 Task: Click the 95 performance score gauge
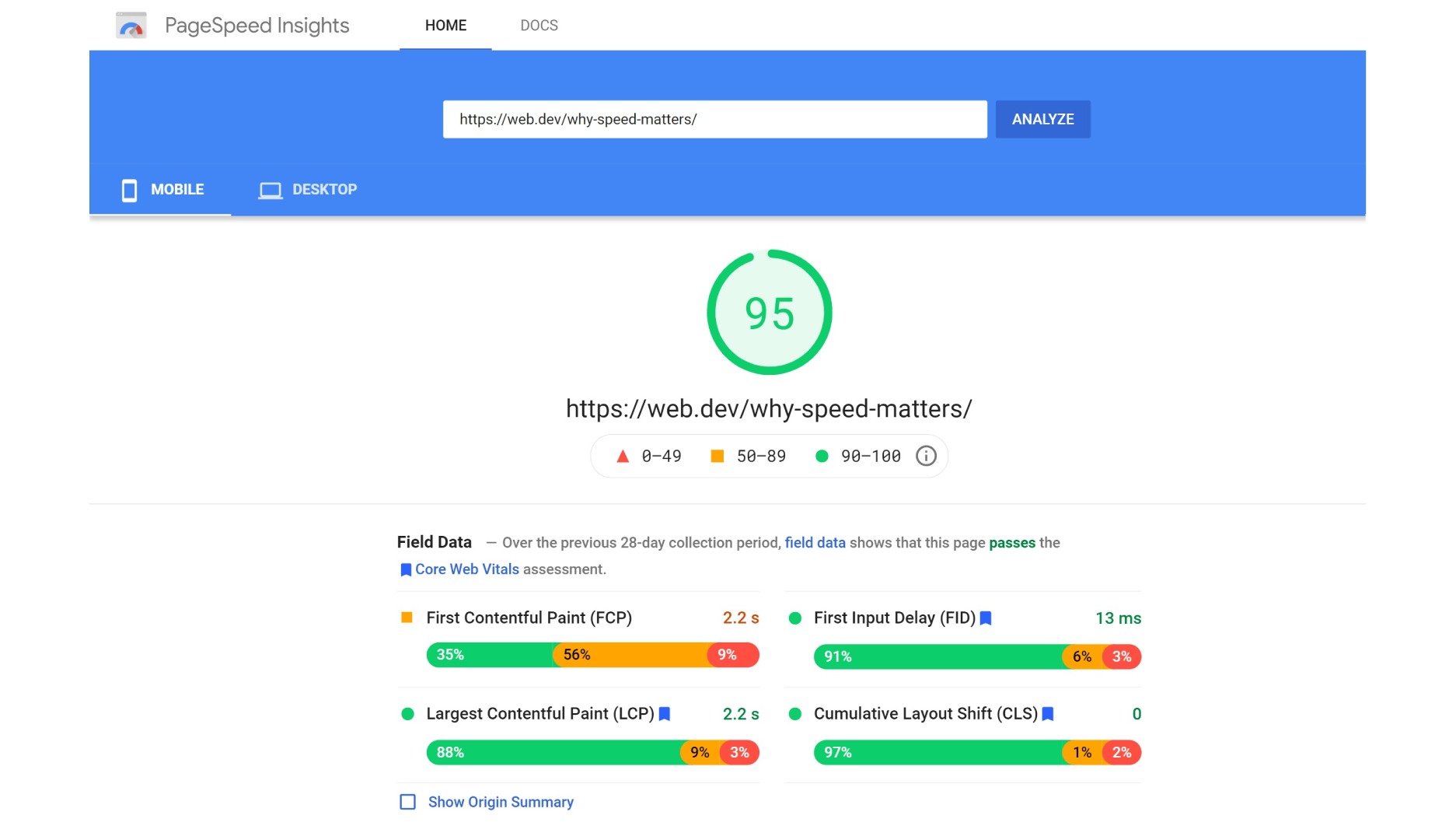[x=770, y=313]
